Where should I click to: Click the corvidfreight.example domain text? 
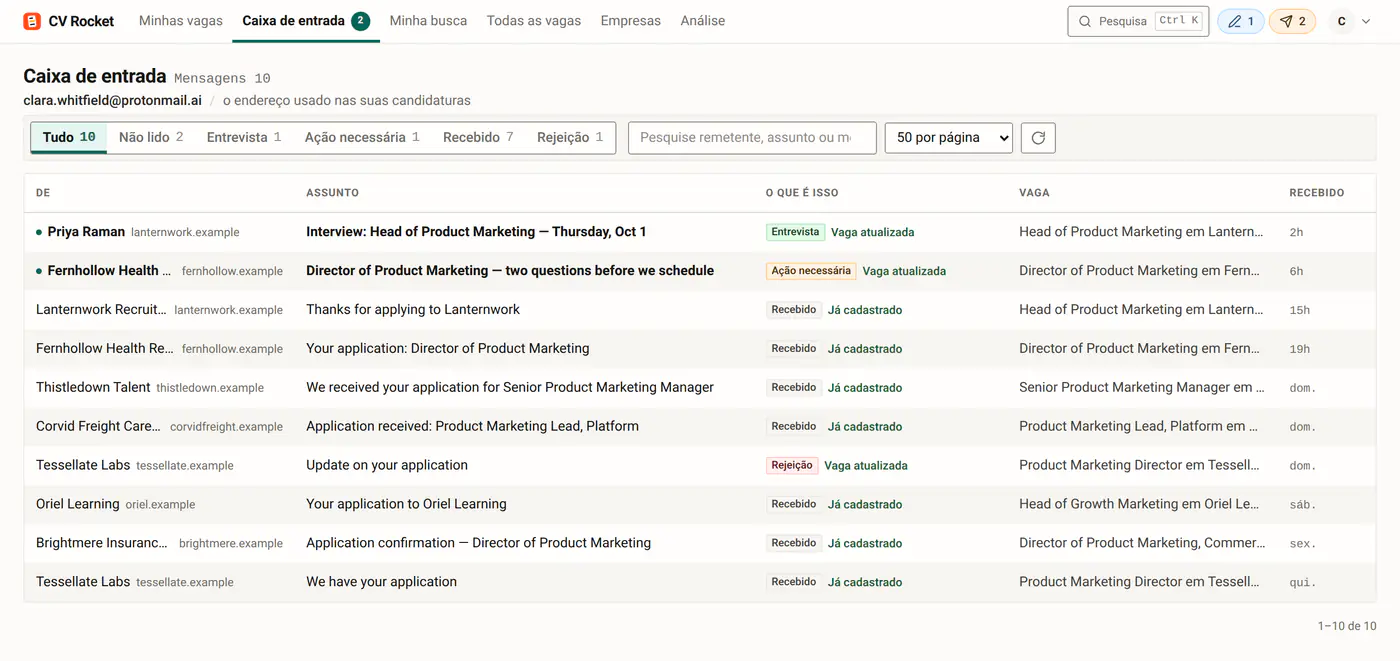pyautogui.click(x=226, y=427)
